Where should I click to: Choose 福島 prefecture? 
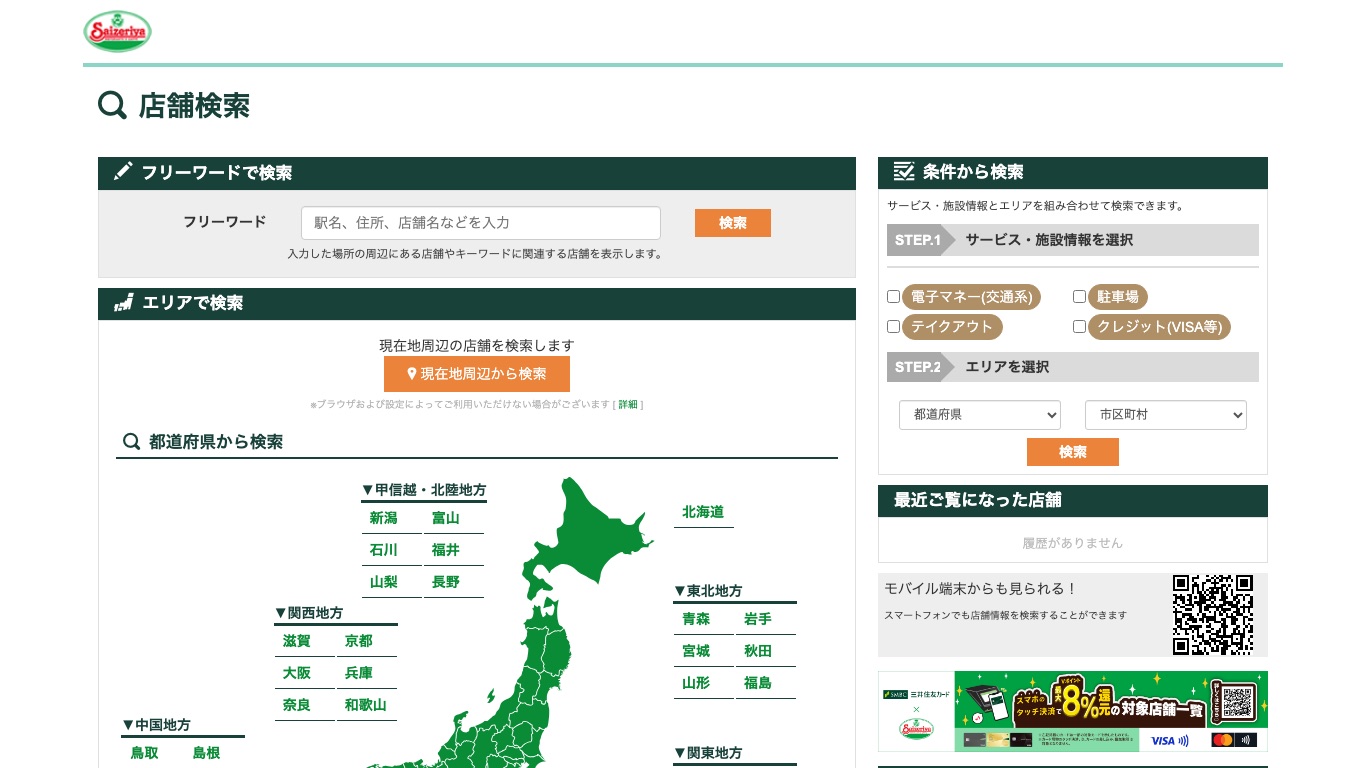[758, 683]
